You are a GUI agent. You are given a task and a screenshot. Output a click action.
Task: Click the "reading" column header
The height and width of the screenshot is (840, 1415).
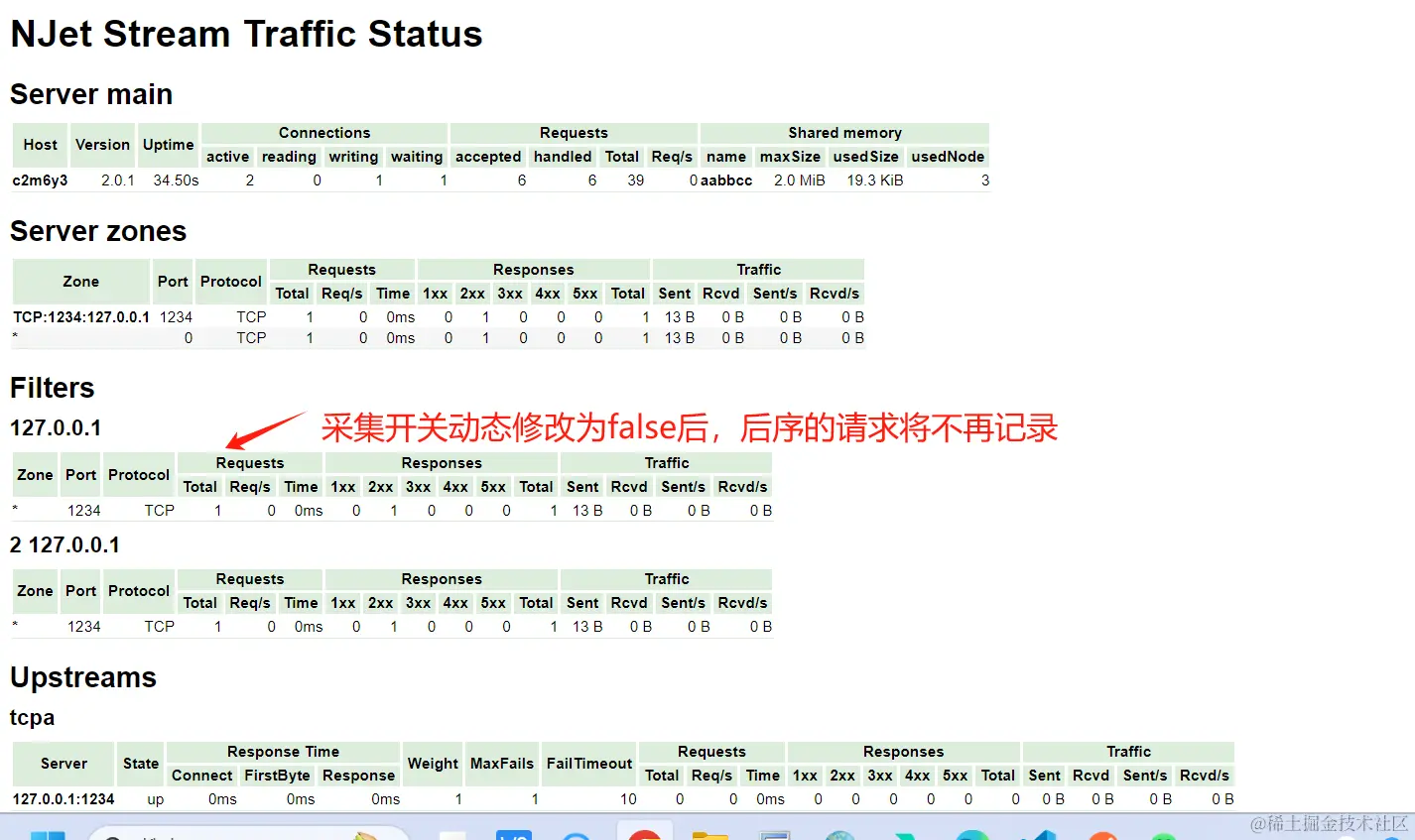coord(289,157)
